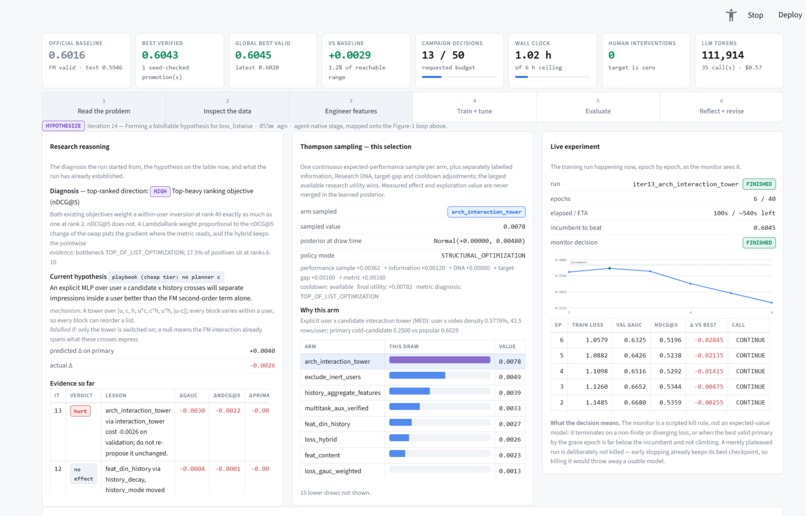Click the playbook (cheap tier badge
The image size is (806, 516).
[x=166, y=277]
